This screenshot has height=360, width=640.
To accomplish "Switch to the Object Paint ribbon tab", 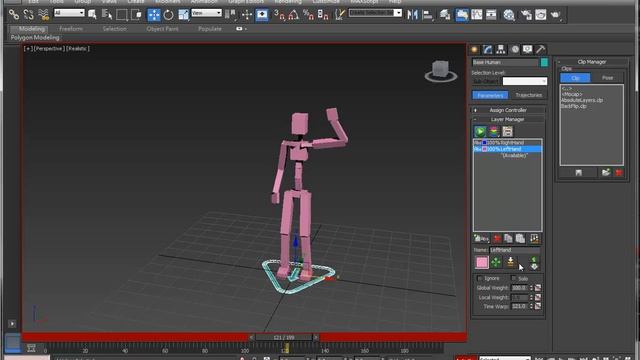I will pyautogui.click(x=162, y=29).
